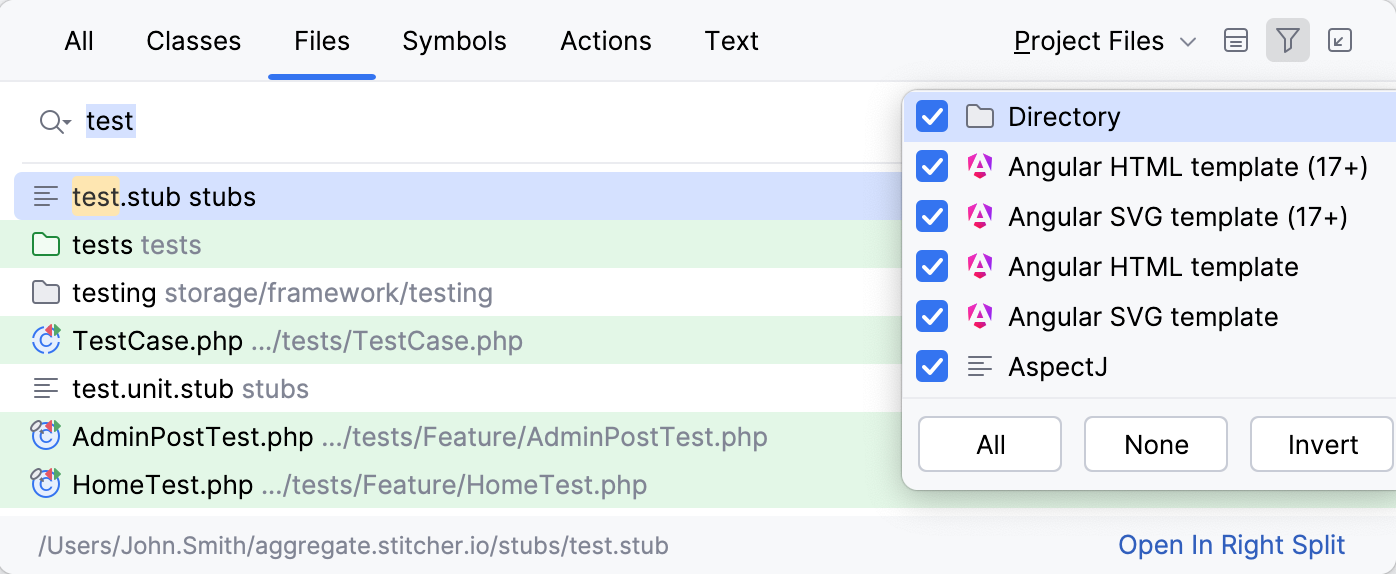Click the search input field with test
This screenshot has width=1396, height=574.
[x=400, y=122]
